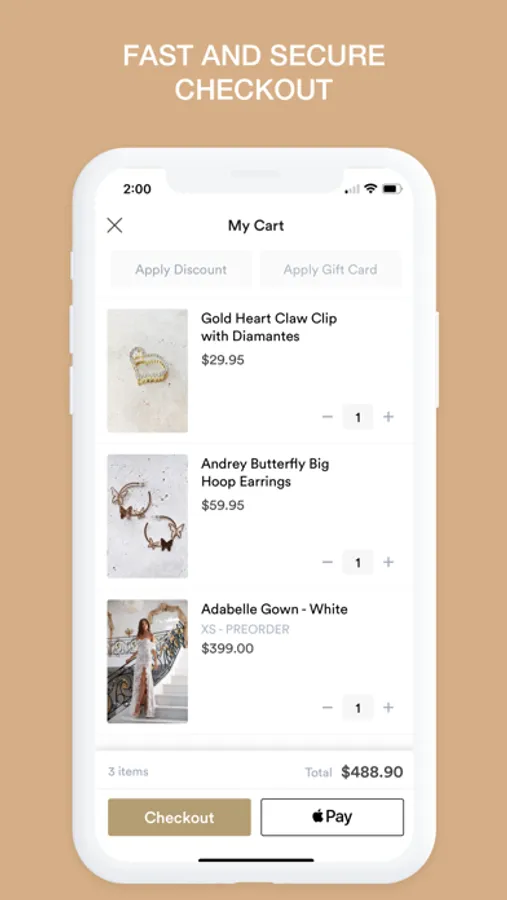
Task: Click the quantity field for Adabelle Gown
Action: (x=358, y=708)
